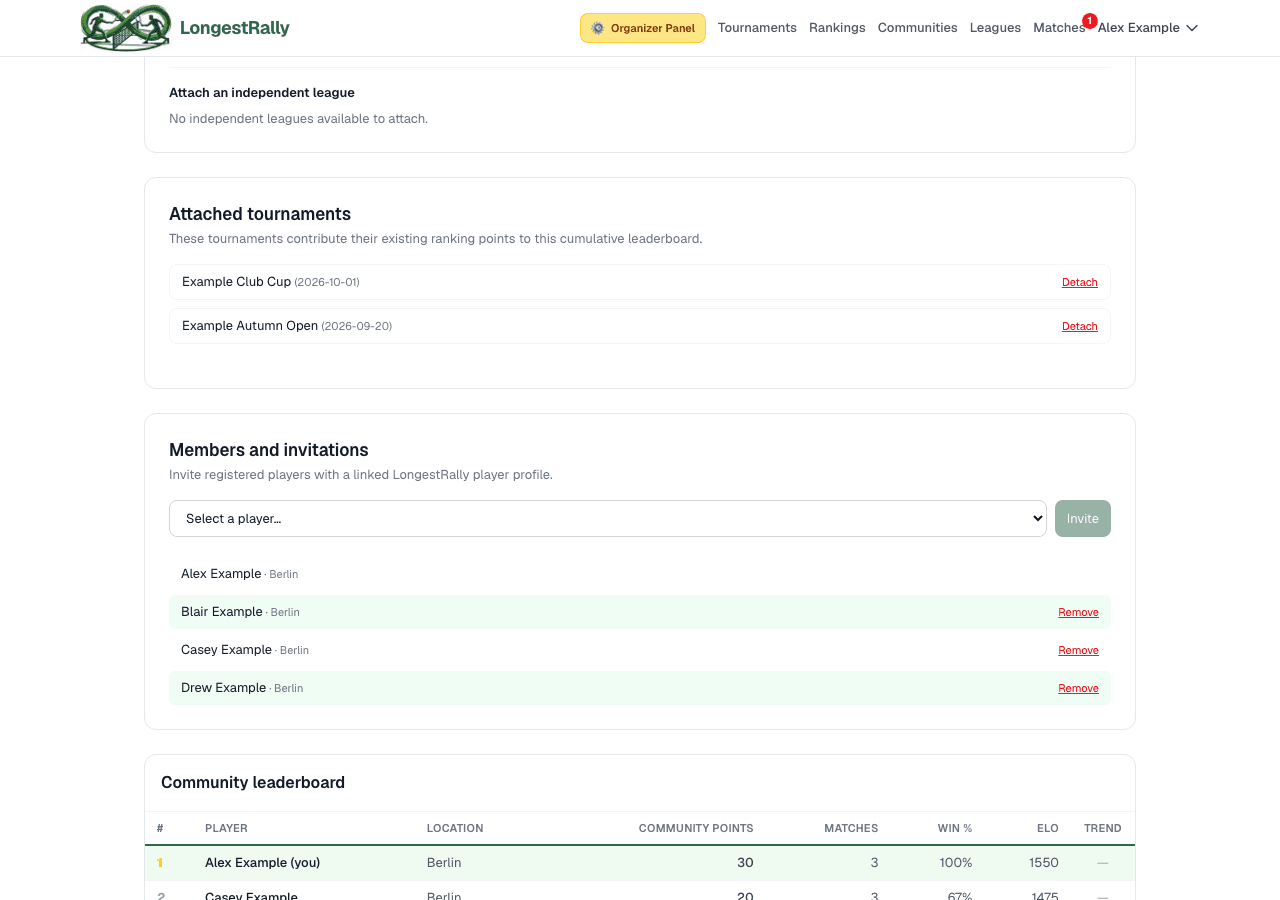Open the Rankings page
The image size is (1280, 900).
[837, 28]
